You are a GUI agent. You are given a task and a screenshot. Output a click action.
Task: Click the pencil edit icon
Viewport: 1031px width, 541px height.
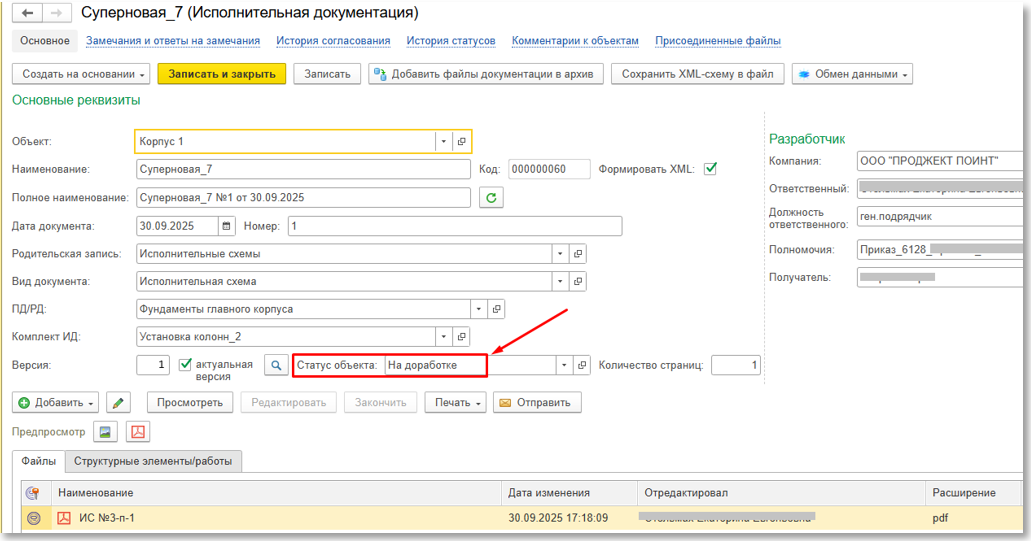[119, 403]
